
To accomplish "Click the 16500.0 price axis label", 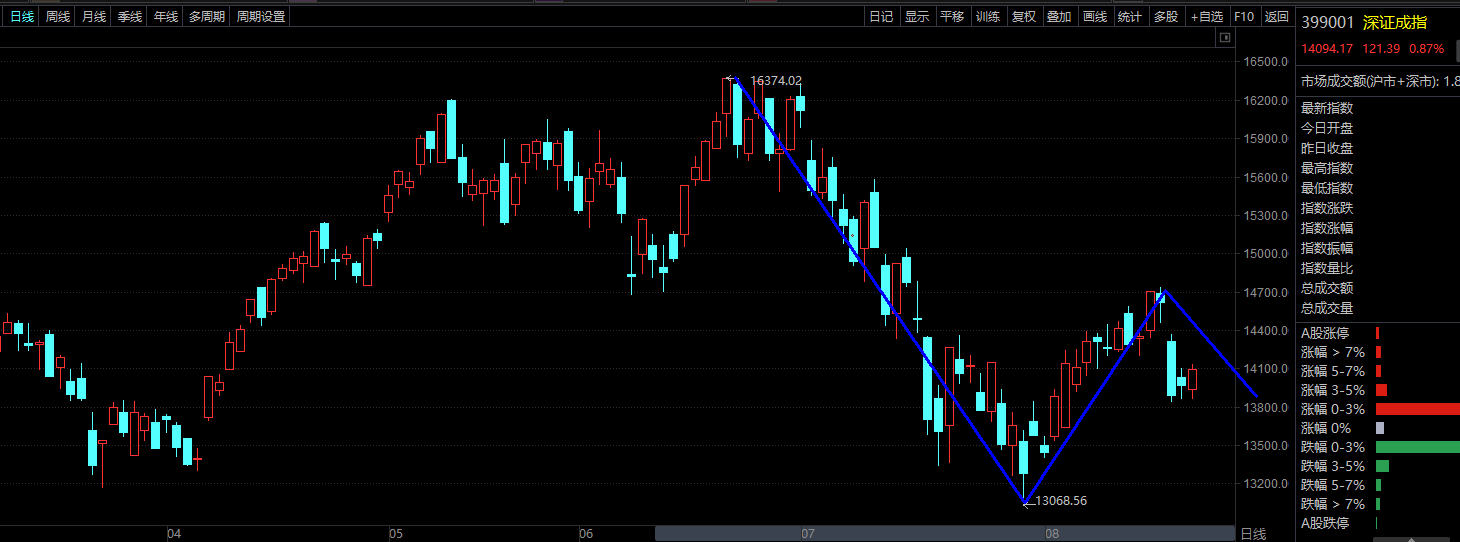I will (1267, 62).
